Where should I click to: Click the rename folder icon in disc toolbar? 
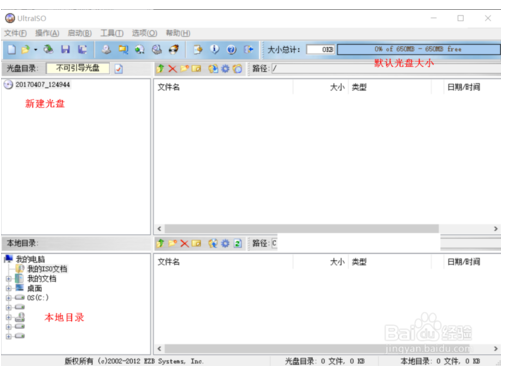(196, 69)
